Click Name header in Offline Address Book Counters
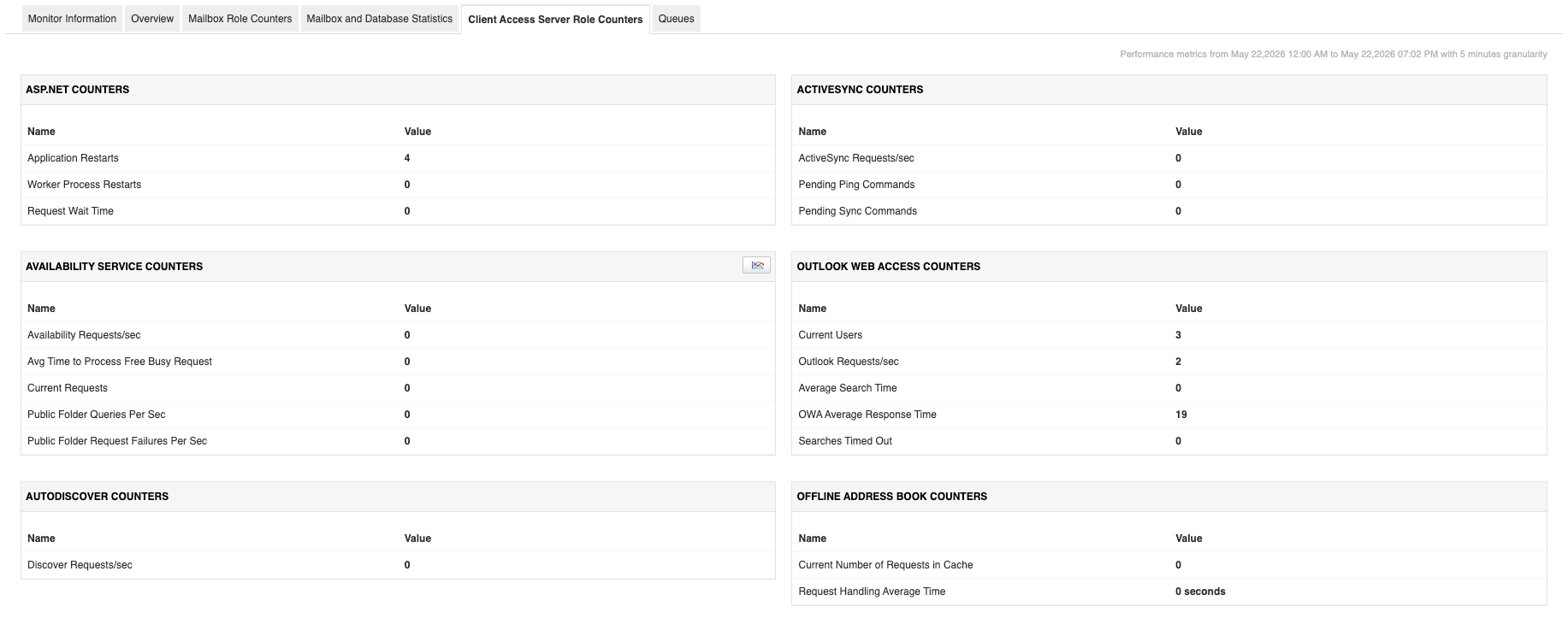 tap(813, 539)
